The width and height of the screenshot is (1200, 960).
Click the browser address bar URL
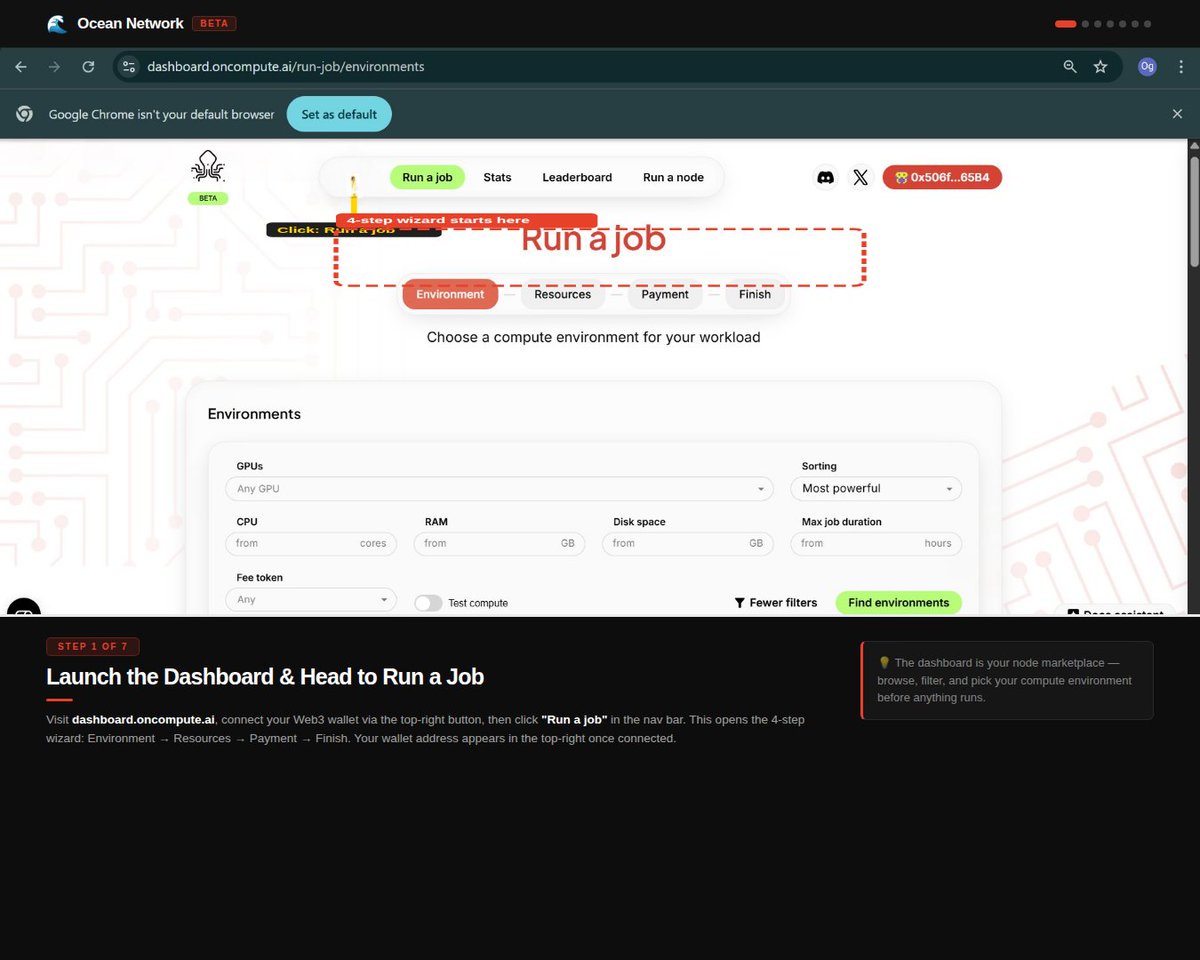[286, 67]
